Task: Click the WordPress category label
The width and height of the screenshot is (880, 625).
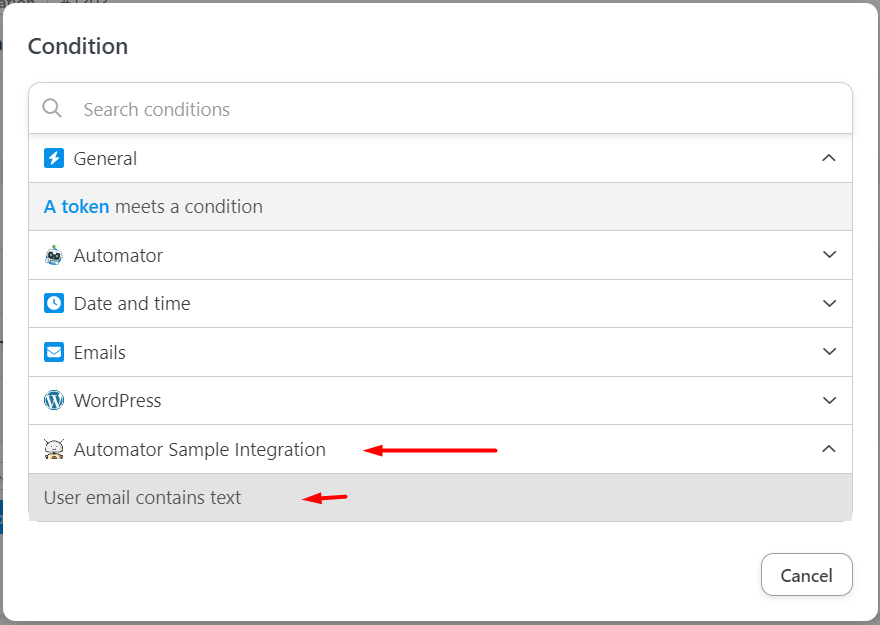Action: click(117, 400)
